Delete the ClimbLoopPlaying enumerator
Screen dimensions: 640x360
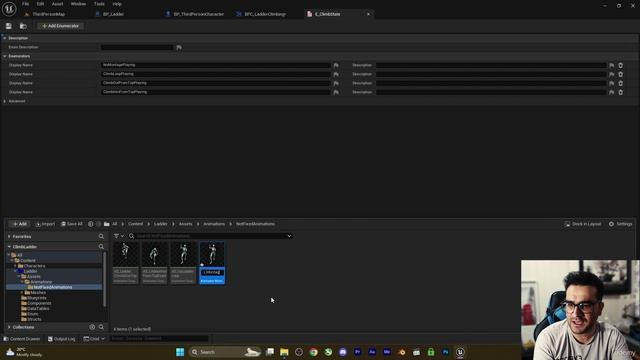point(620,74)
